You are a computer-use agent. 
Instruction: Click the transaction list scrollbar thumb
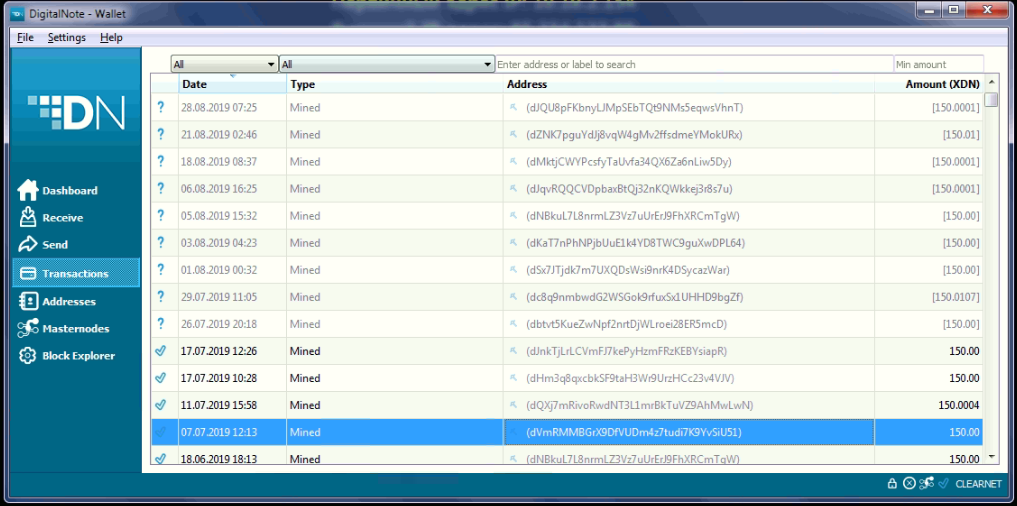[x=991, y=99]
